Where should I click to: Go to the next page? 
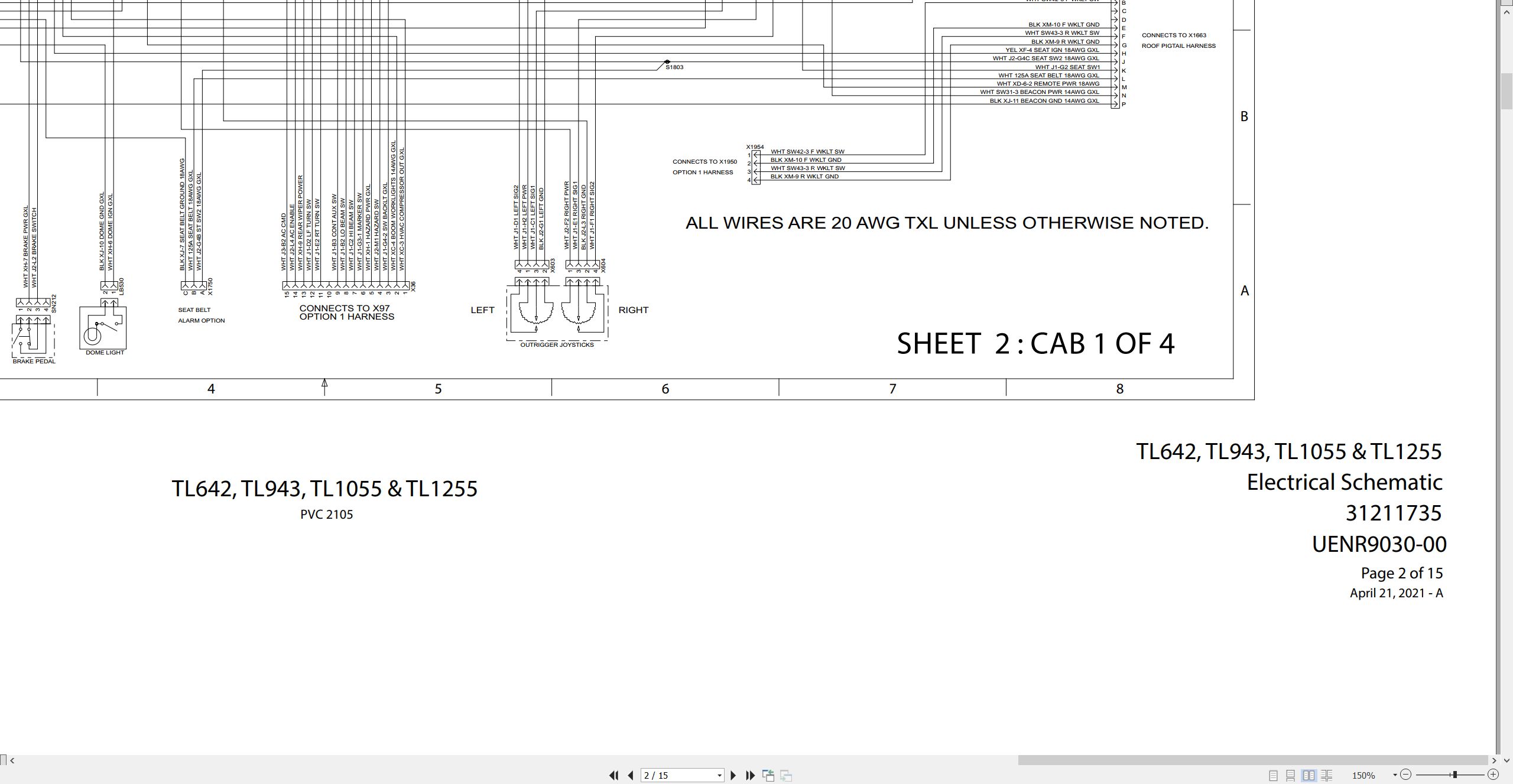[x=733, y=775]
